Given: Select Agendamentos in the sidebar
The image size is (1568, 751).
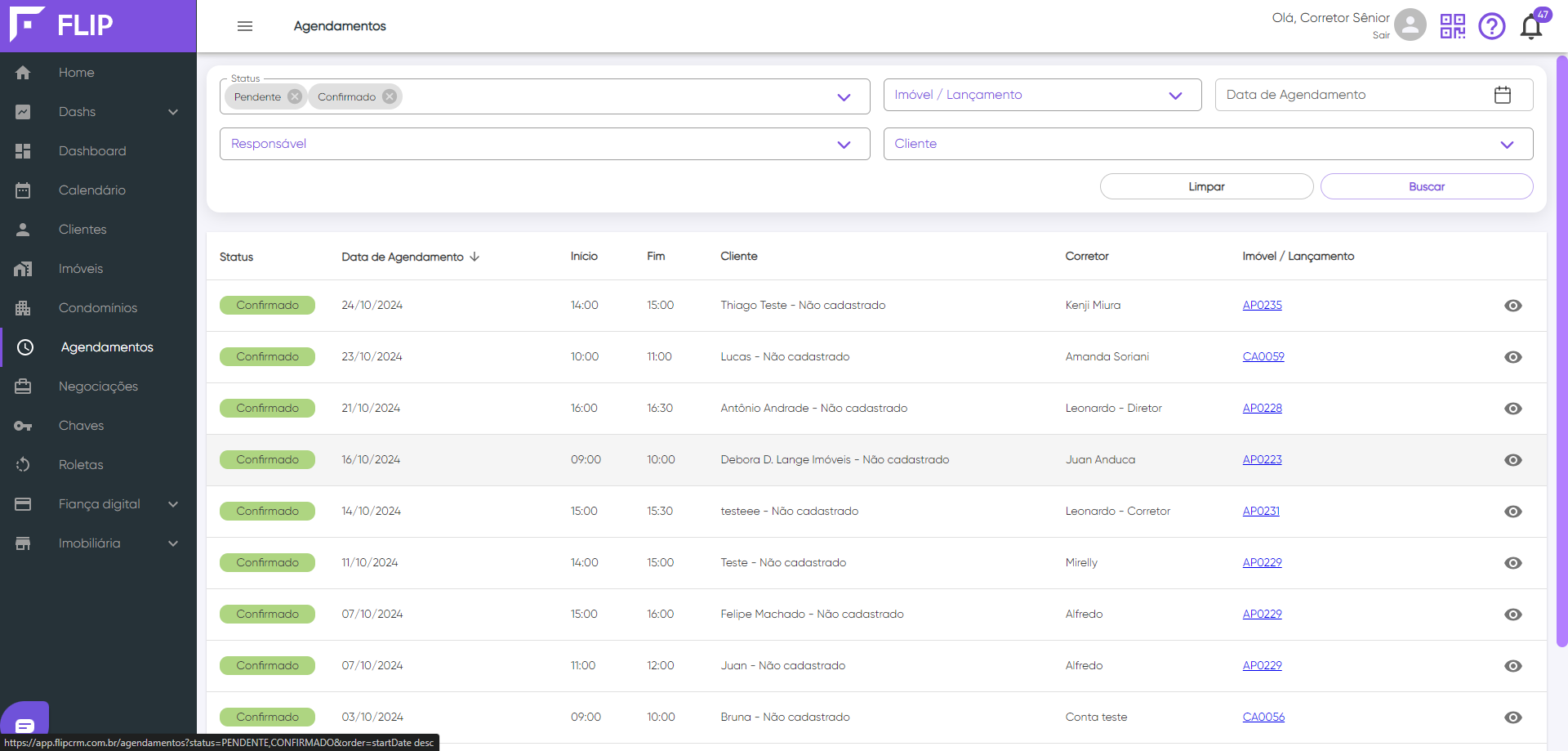Looking at the screenshot, I should coord(98,347).
